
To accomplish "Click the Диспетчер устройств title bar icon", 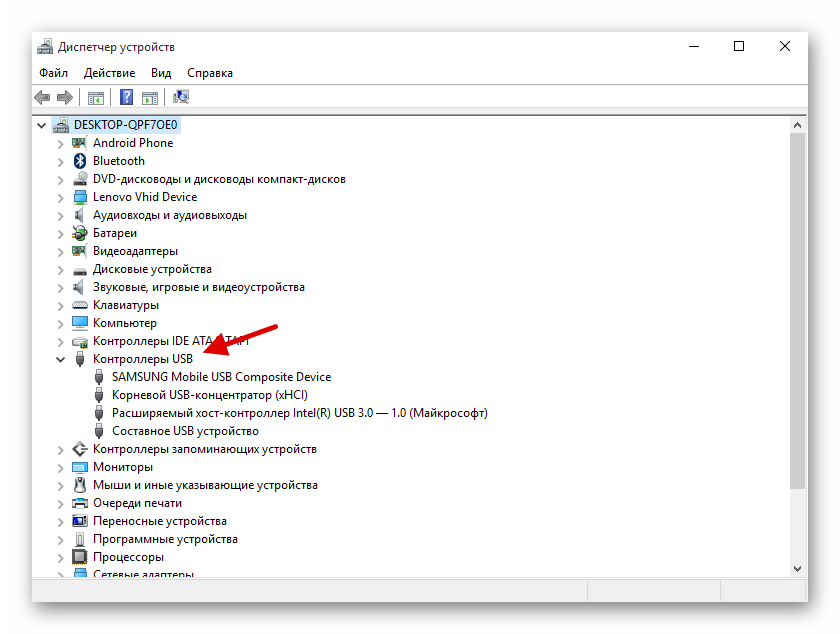I will (45, 47).
